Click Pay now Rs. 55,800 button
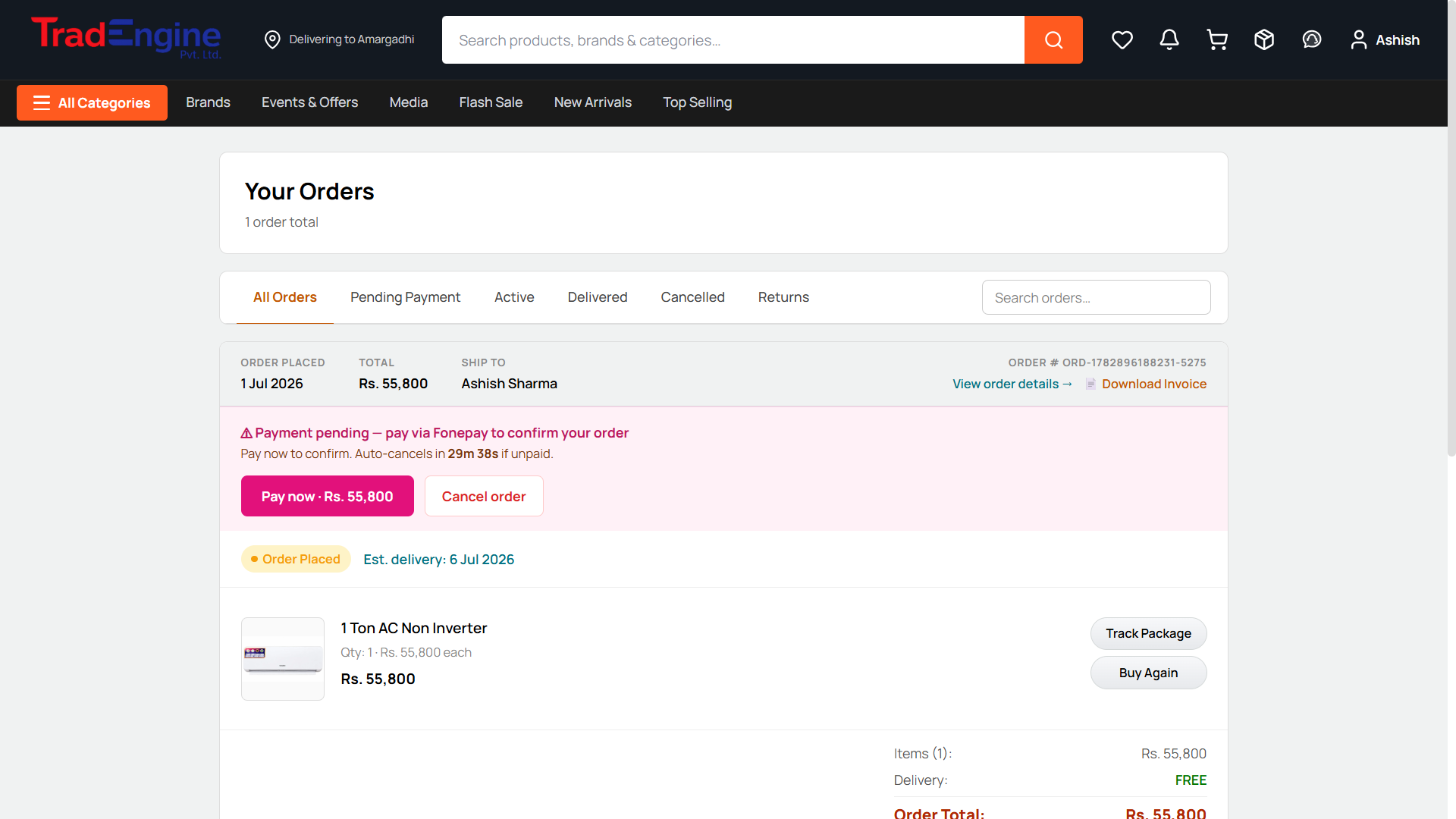1456x819 pixels. pyautogui.click(x=328, y=496)
